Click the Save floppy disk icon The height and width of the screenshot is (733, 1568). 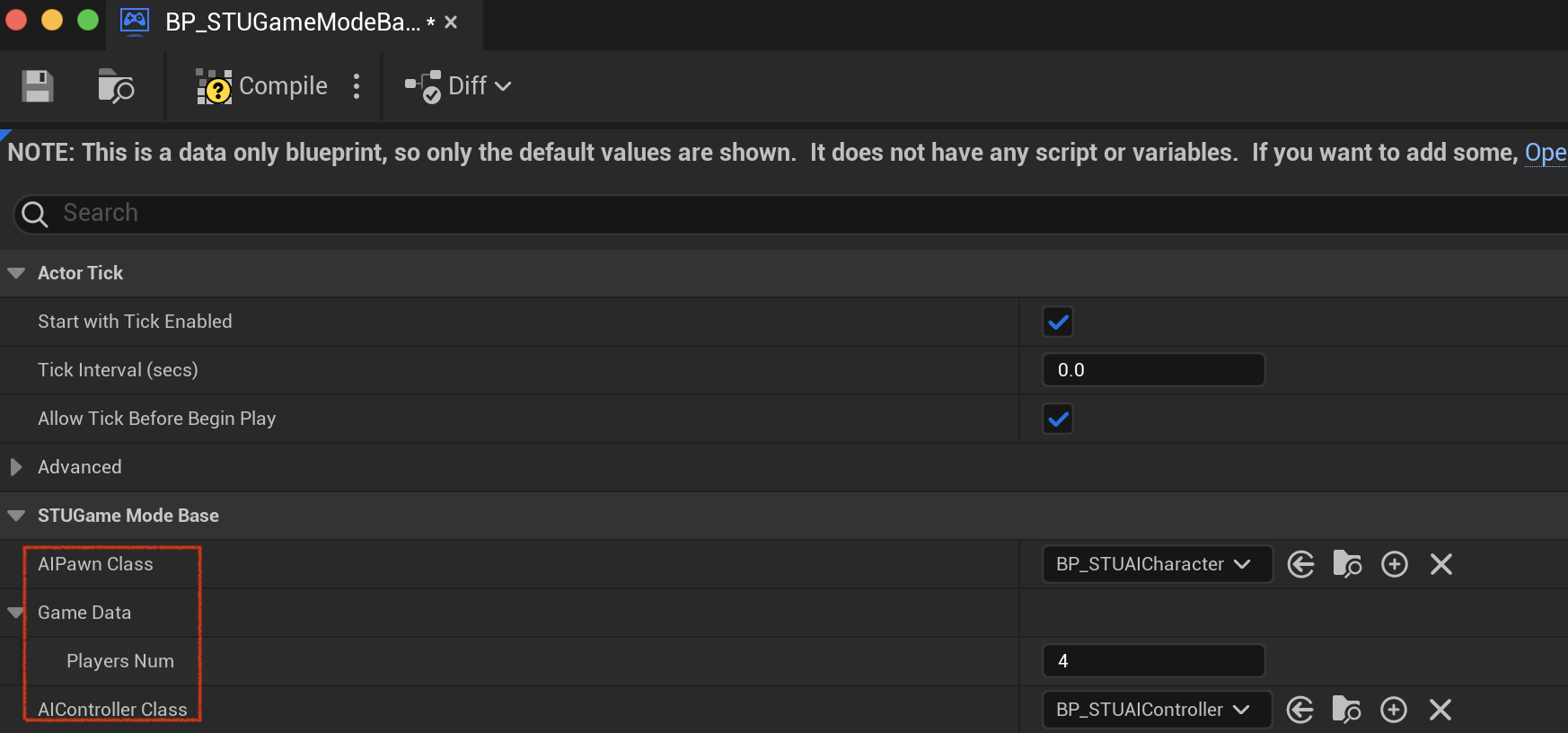coord(38,86)
